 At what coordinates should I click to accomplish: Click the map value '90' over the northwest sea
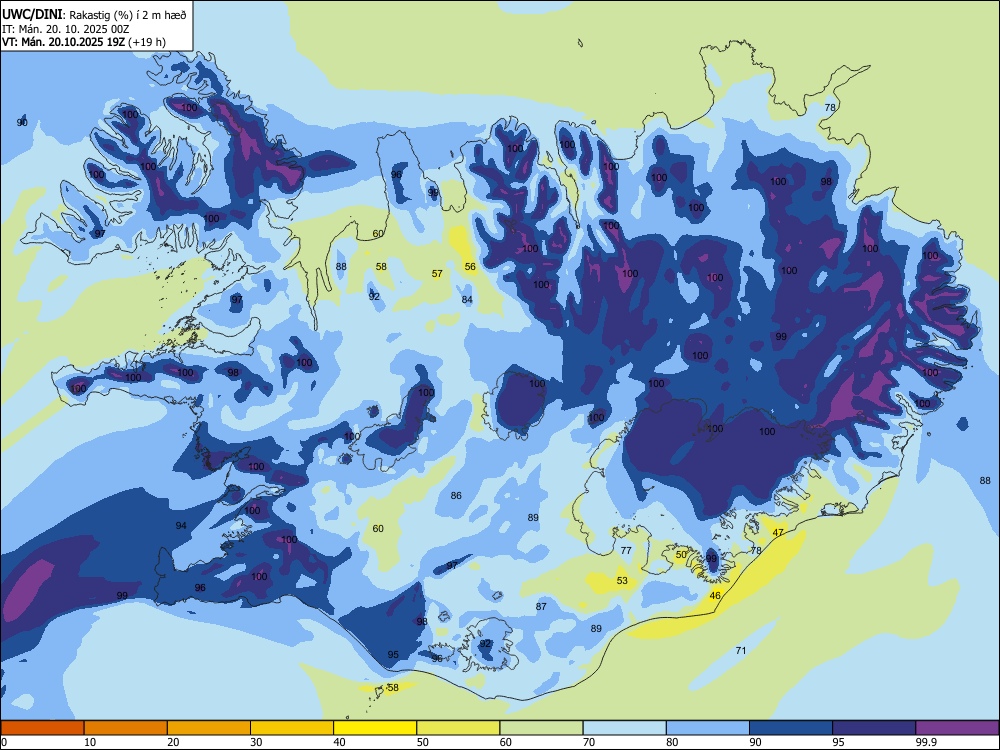coord(22,122)
